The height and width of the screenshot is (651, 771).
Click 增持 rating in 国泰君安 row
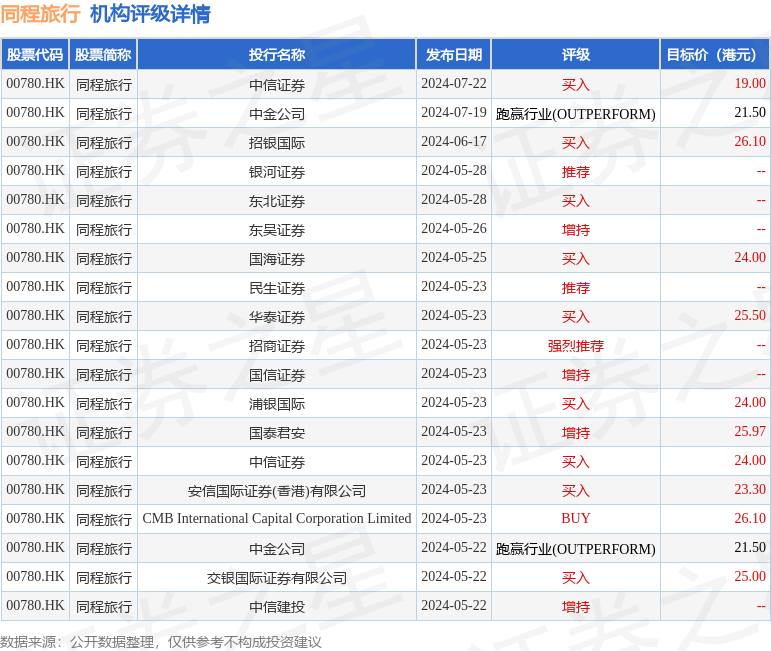(x=576, y=433)
